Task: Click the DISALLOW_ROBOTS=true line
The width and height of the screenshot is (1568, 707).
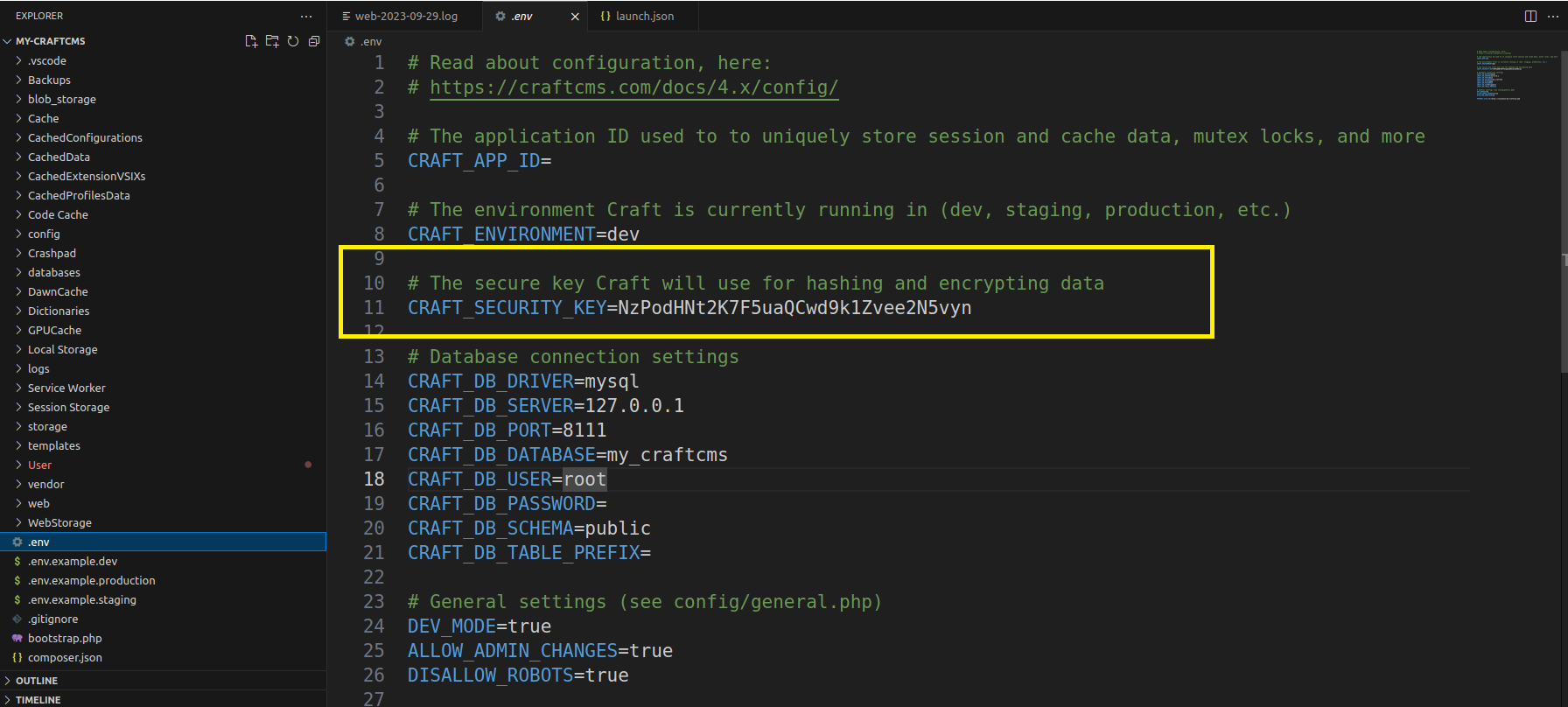Action: click(x=518, y=675)
